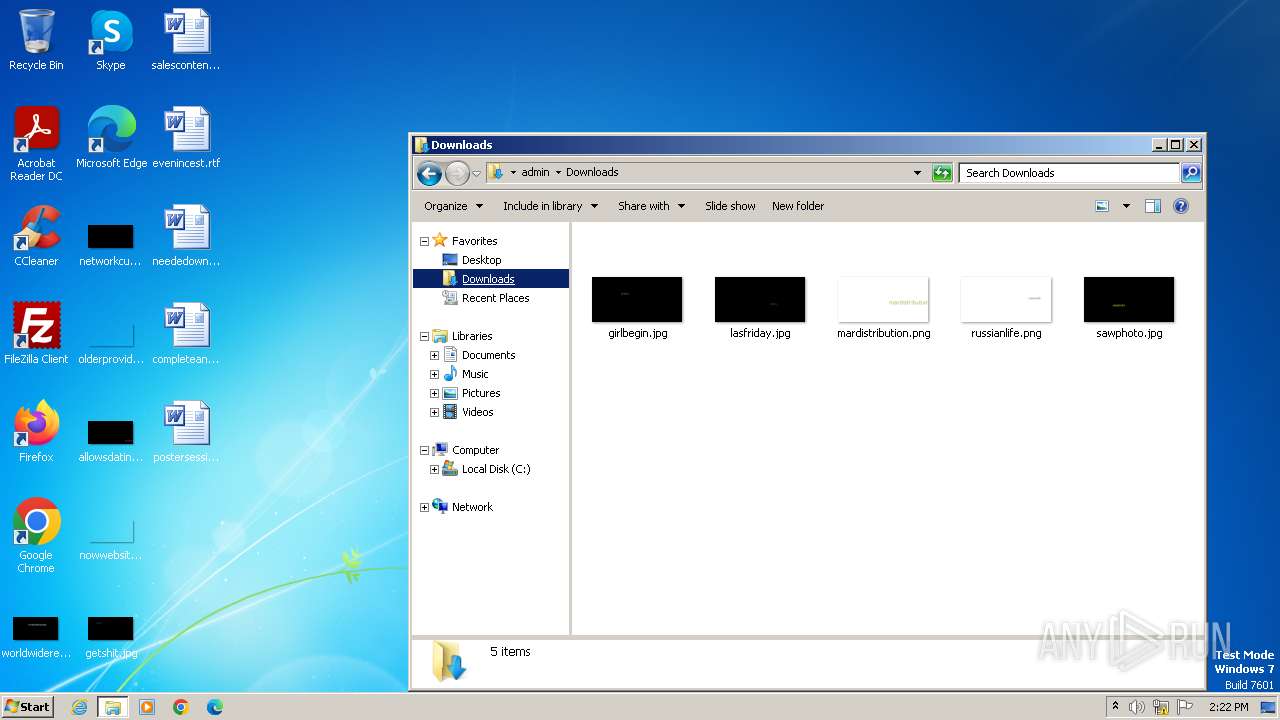
Task: Show hidden tray icons arrow
Action: (x=1115, y=707)
